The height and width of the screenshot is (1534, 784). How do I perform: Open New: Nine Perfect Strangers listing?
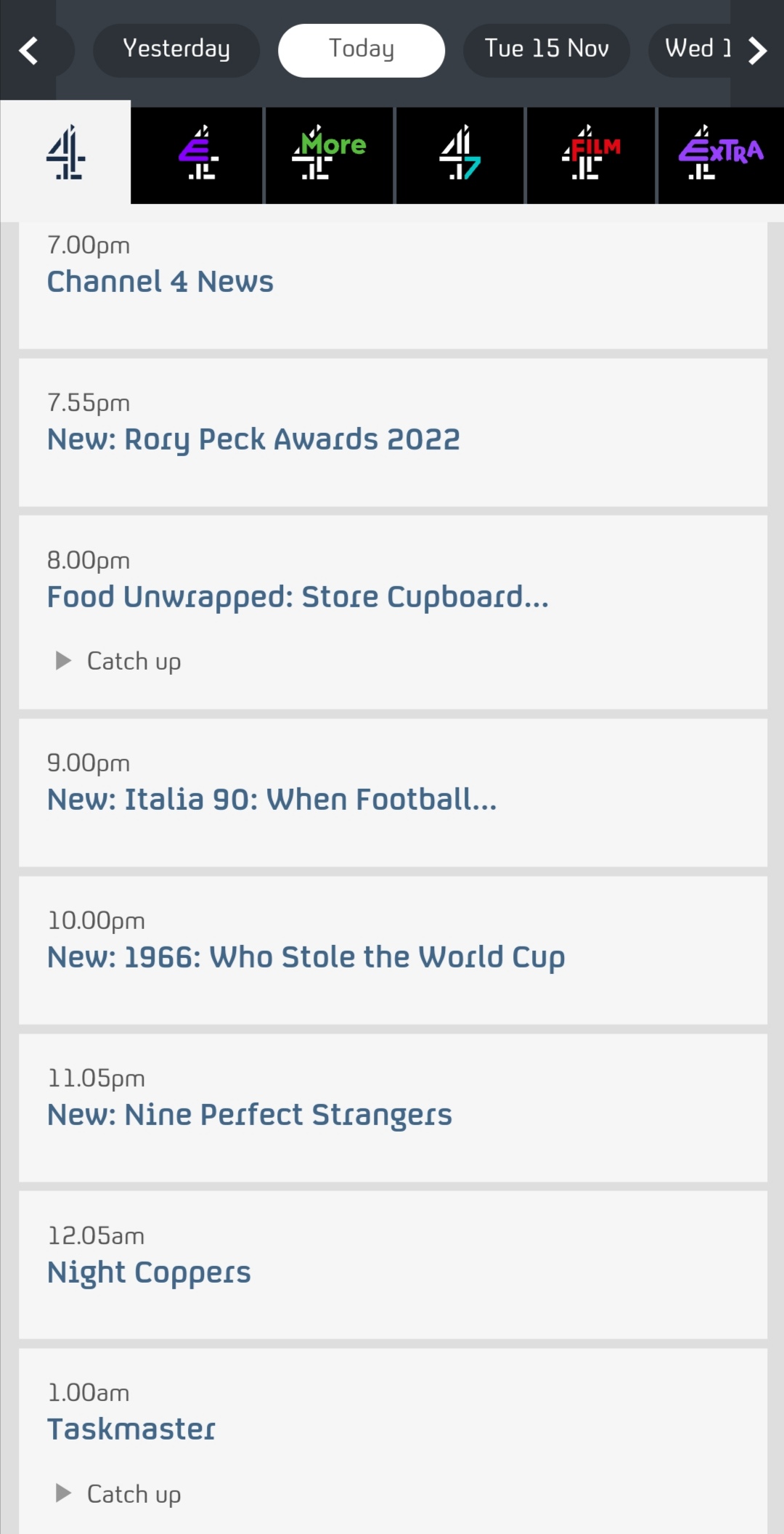393,1108
